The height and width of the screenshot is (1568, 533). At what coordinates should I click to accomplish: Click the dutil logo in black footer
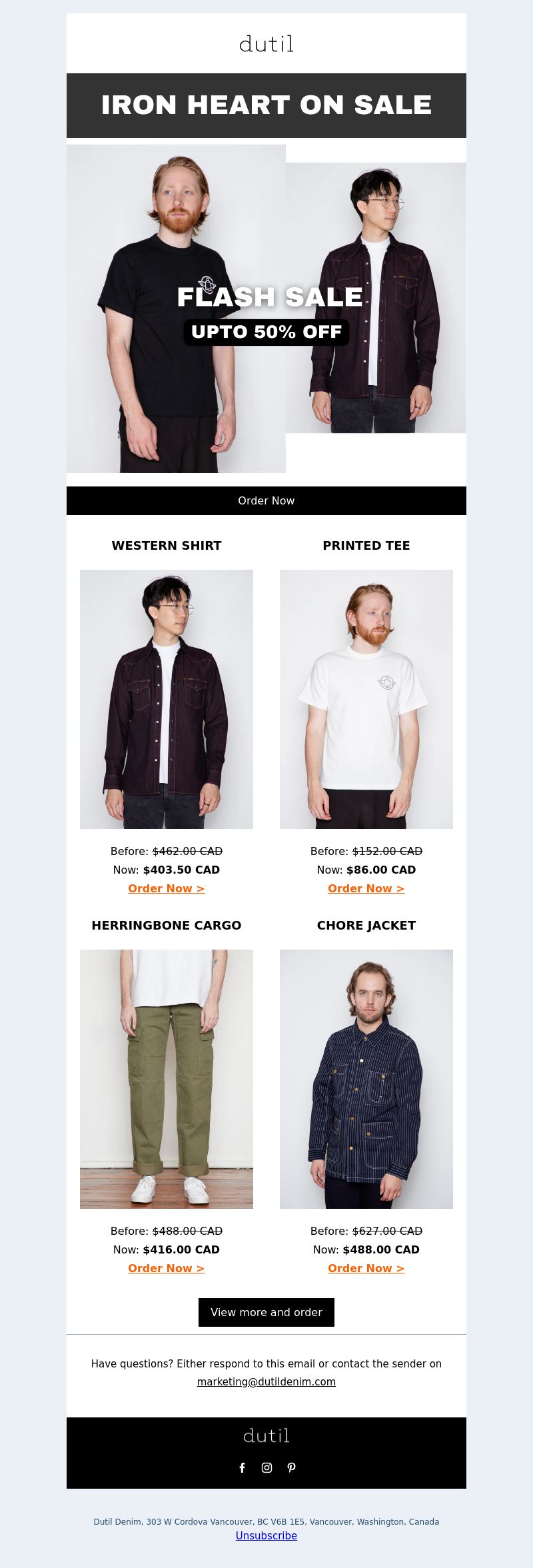266,1435
